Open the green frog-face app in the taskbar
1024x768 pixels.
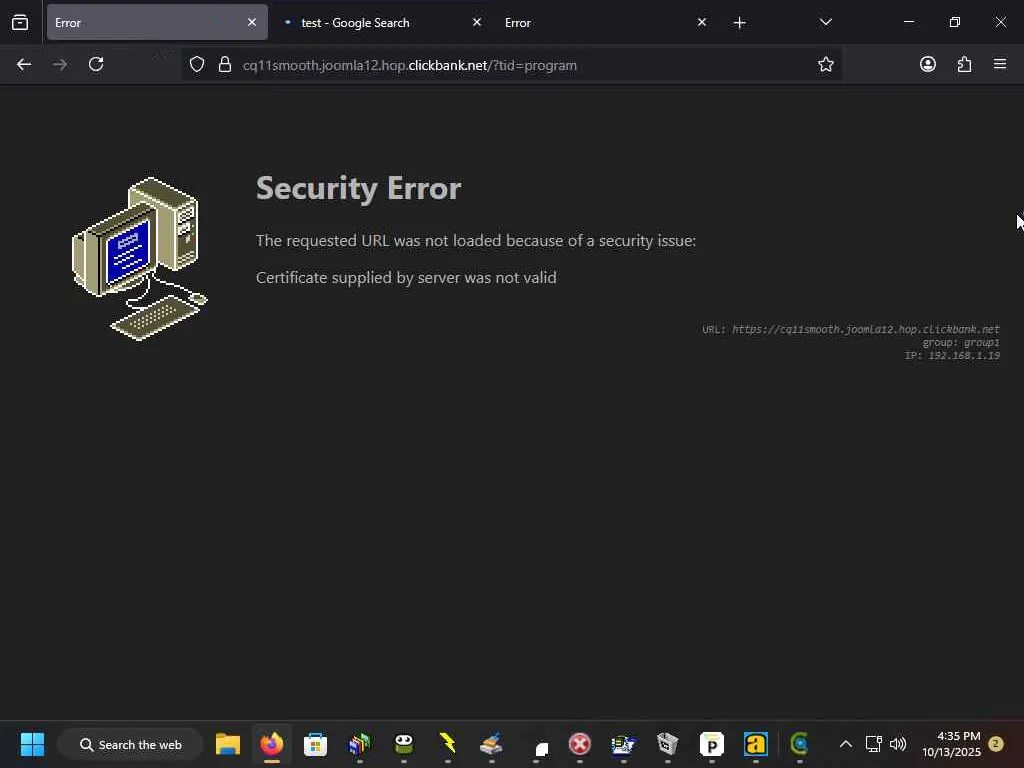[404, 744]
